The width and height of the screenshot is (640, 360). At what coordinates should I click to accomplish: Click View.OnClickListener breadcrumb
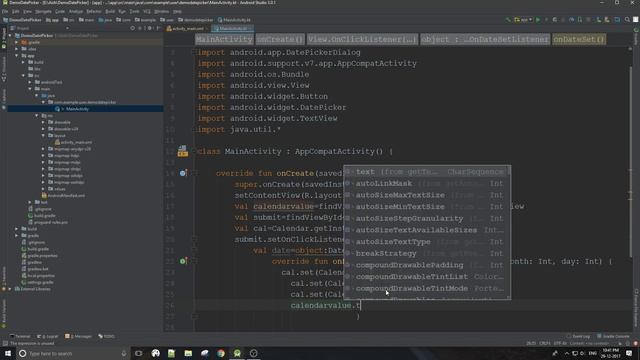click(362, 40)
